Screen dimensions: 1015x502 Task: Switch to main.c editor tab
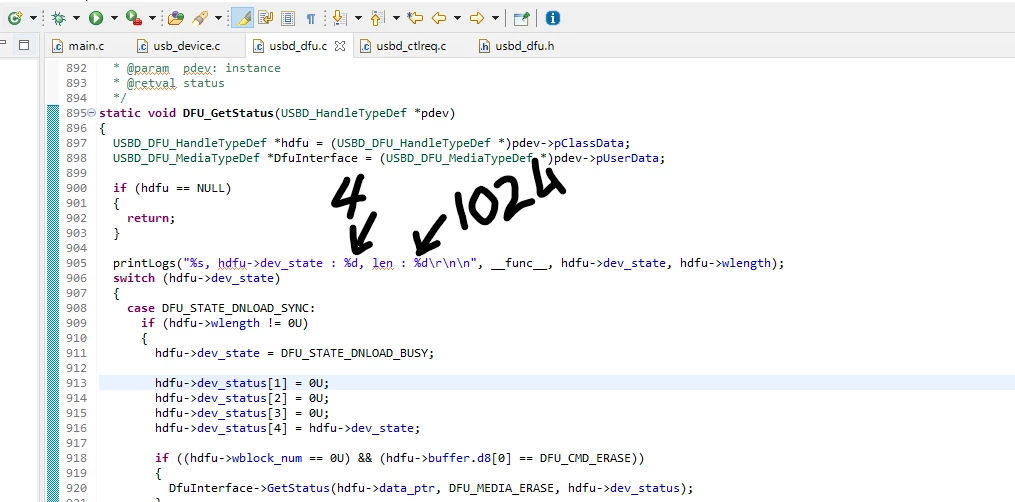78,46
